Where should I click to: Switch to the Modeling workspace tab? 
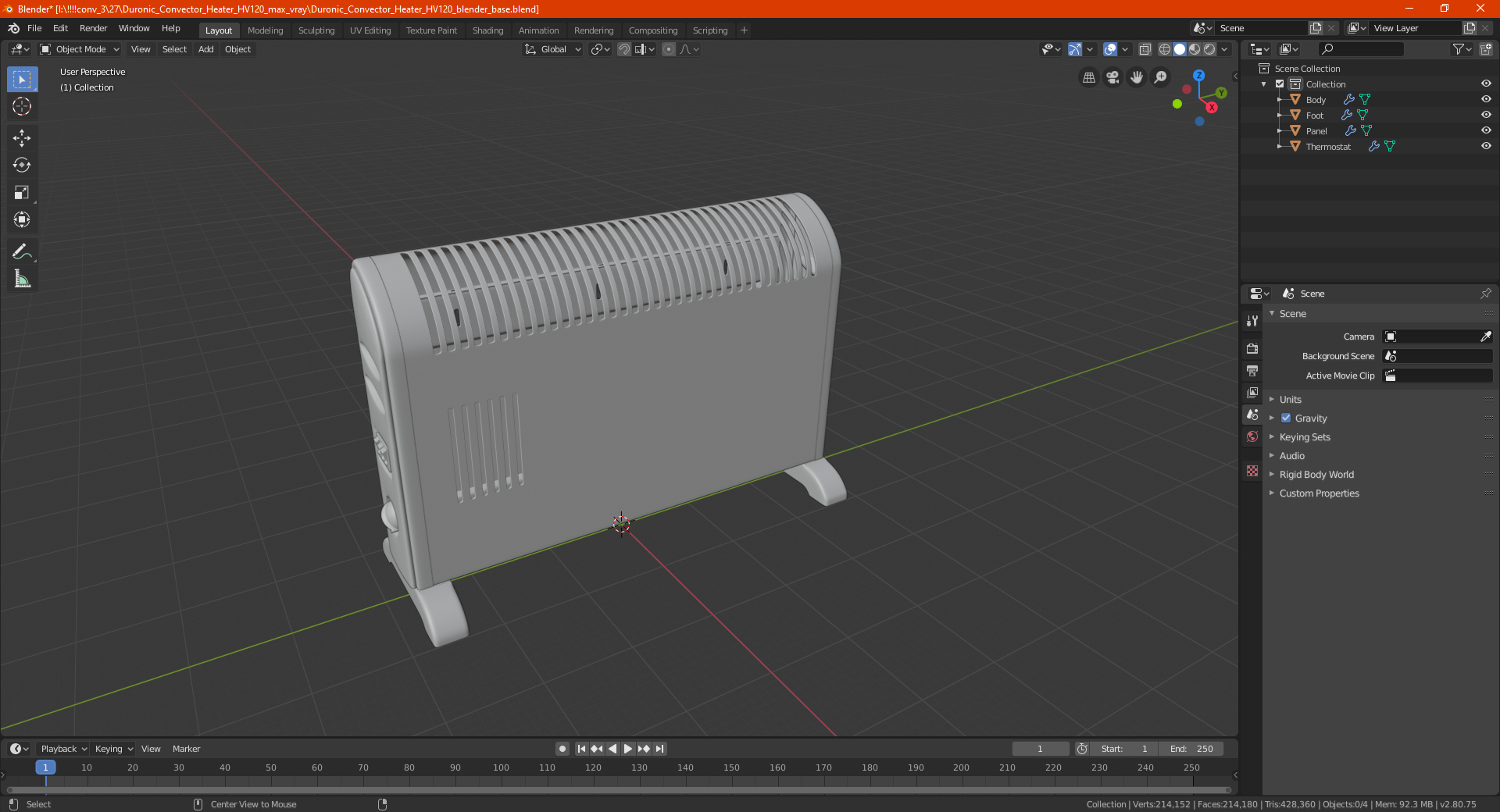pos(265,30)
